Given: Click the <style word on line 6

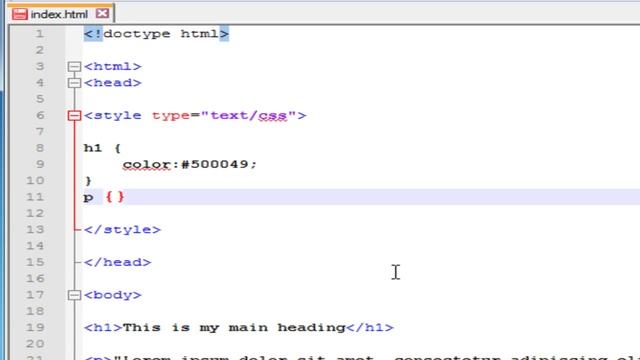Looking at the screenshot, I should coord(113,116).
